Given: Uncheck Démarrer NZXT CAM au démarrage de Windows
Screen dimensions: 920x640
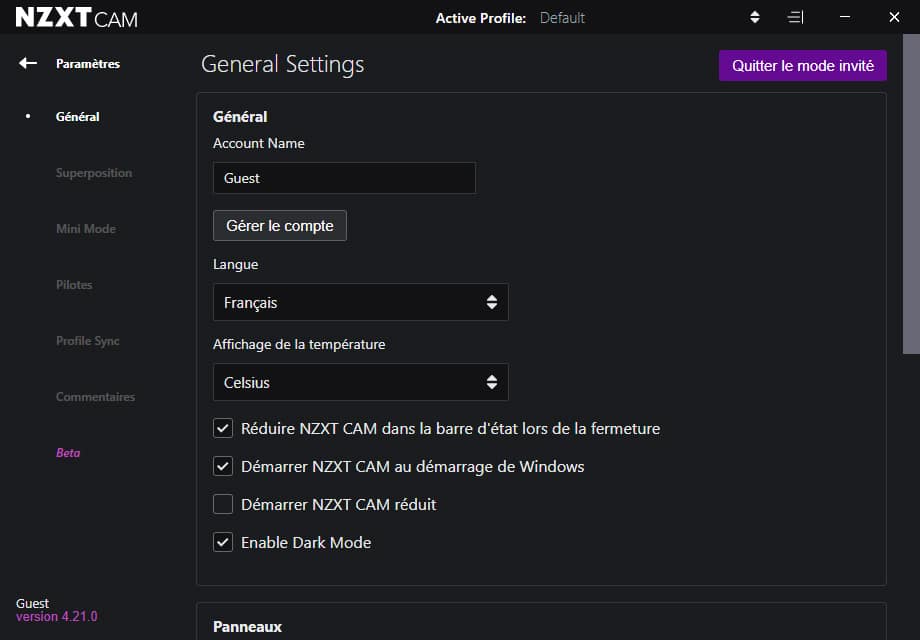Looking at the screenshot, I should tap(223, 466).
